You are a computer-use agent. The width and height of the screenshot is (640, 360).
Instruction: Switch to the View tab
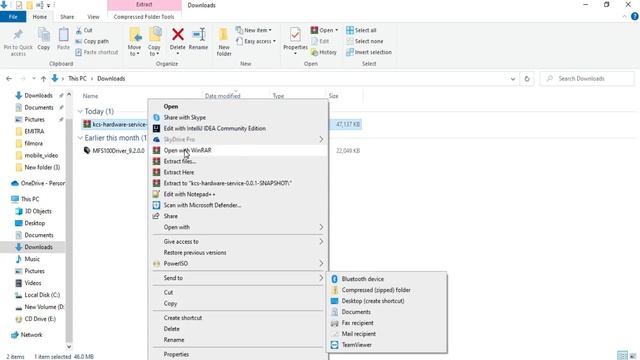(x=93, y=17)
